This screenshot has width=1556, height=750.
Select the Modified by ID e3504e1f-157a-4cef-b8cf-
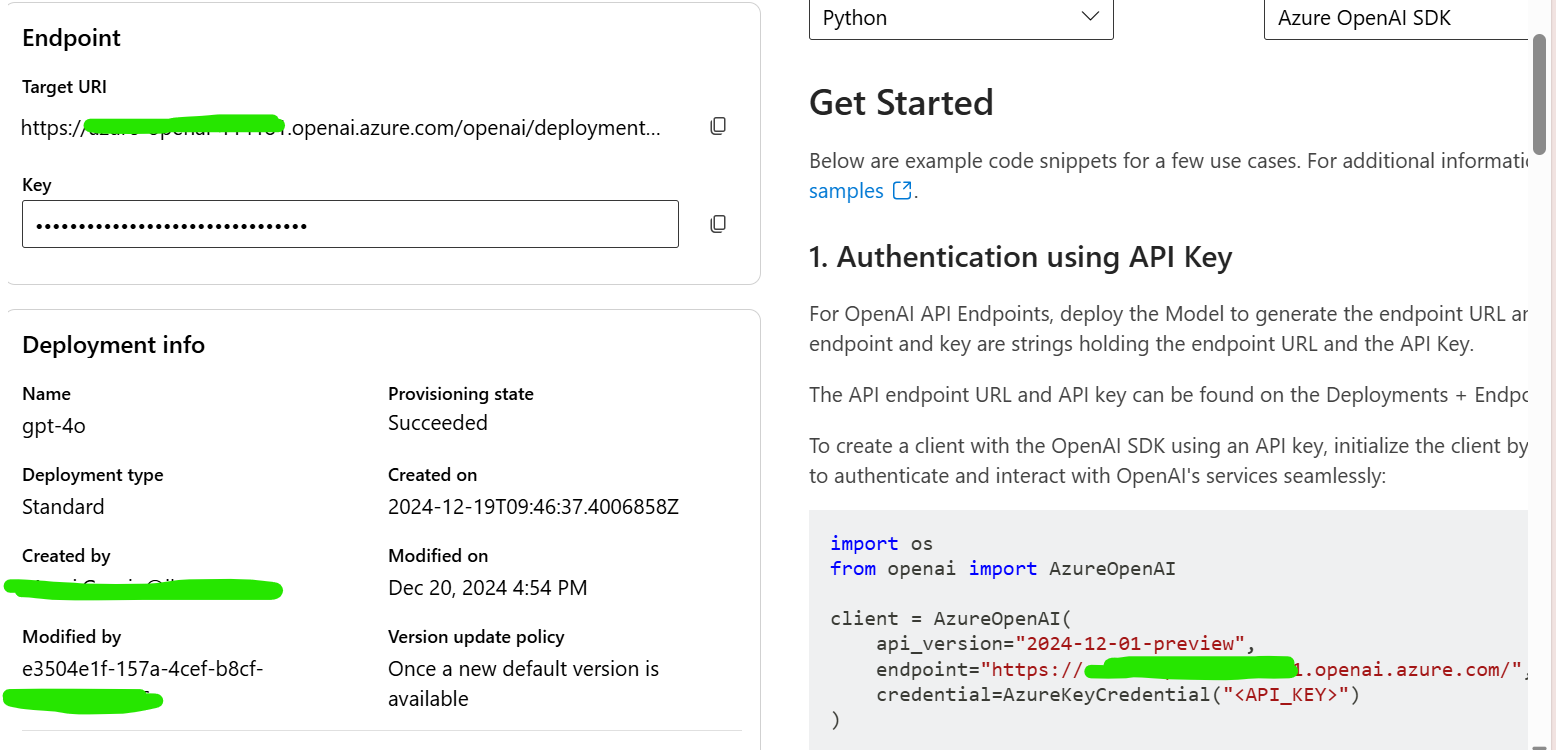pyautogui.click(x=143, y=669)
